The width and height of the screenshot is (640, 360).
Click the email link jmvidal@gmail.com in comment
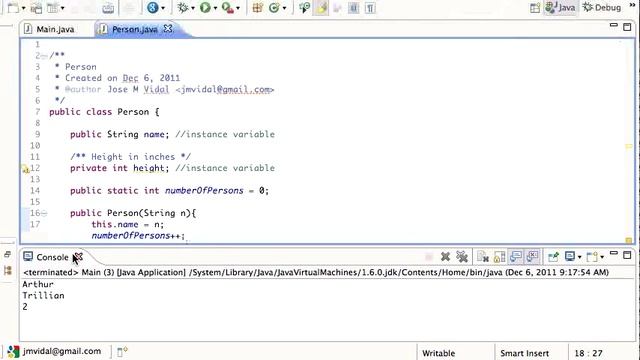tap(225, 89)
